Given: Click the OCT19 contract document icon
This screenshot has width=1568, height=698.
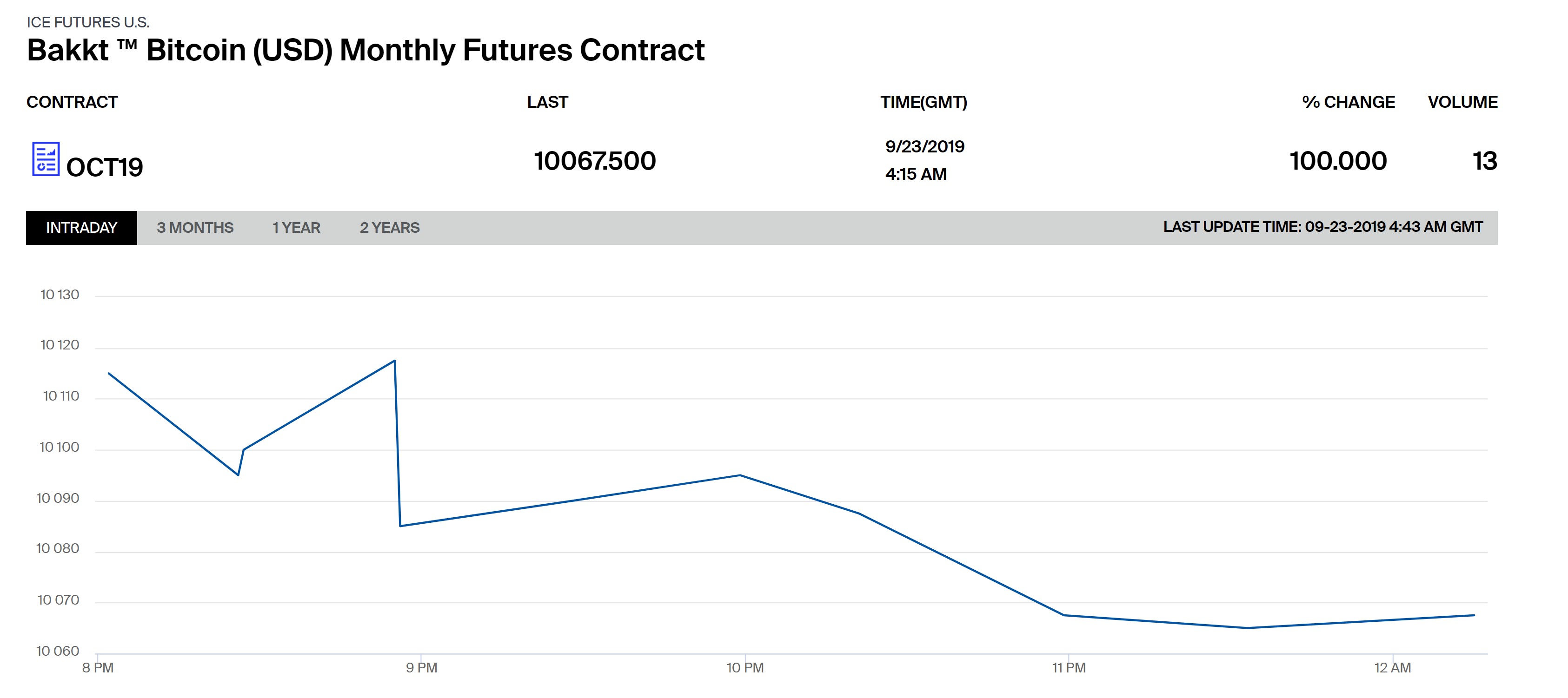Looking at the screenshot, I should (x=46, y=159).
